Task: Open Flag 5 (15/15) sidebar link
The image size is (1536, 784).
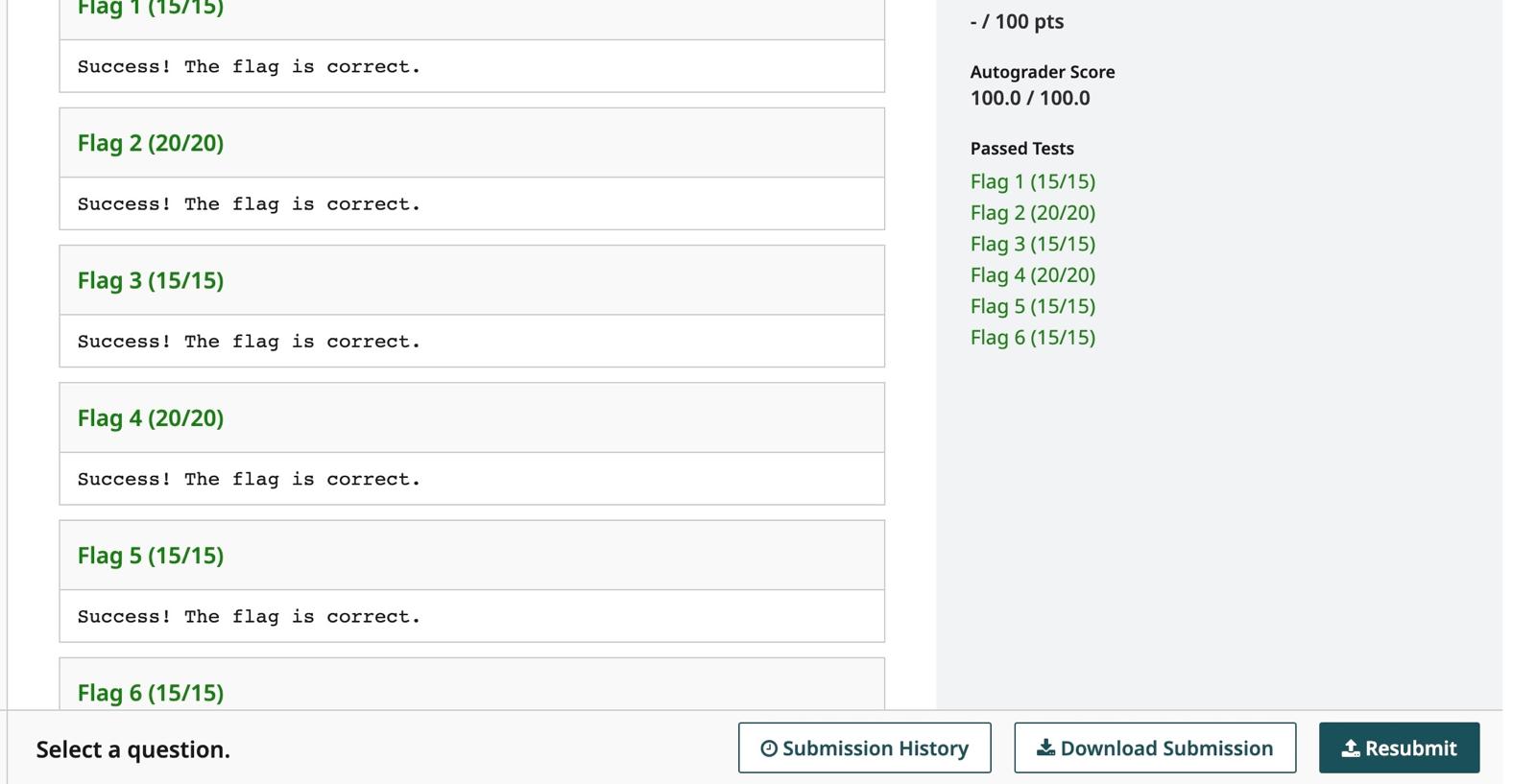Action: pyautogui.click(x=1032, y=306)
